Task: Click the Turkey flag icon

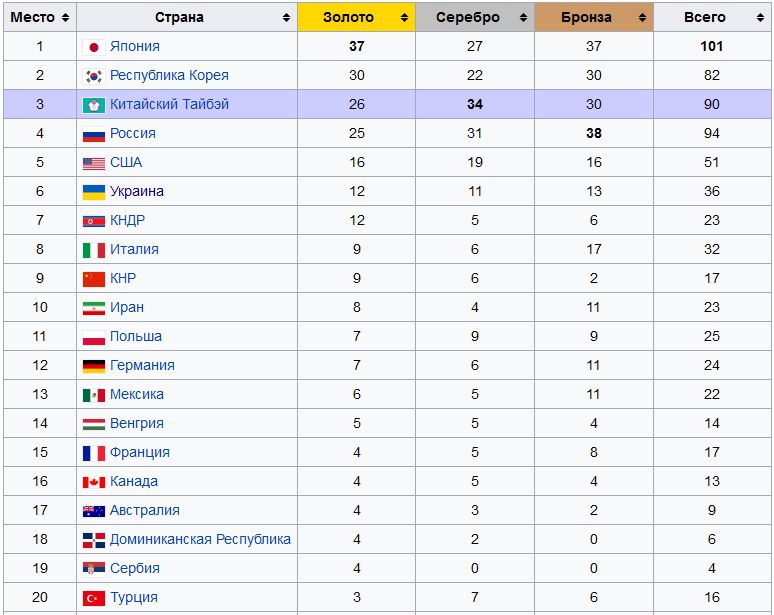Action: pyautogui.click(x=94, y=598)
